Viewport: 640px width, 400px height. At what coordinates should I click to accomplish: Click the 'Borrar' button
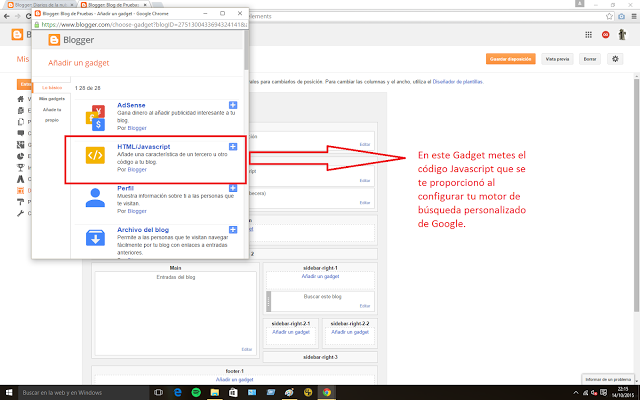(589, 59)
